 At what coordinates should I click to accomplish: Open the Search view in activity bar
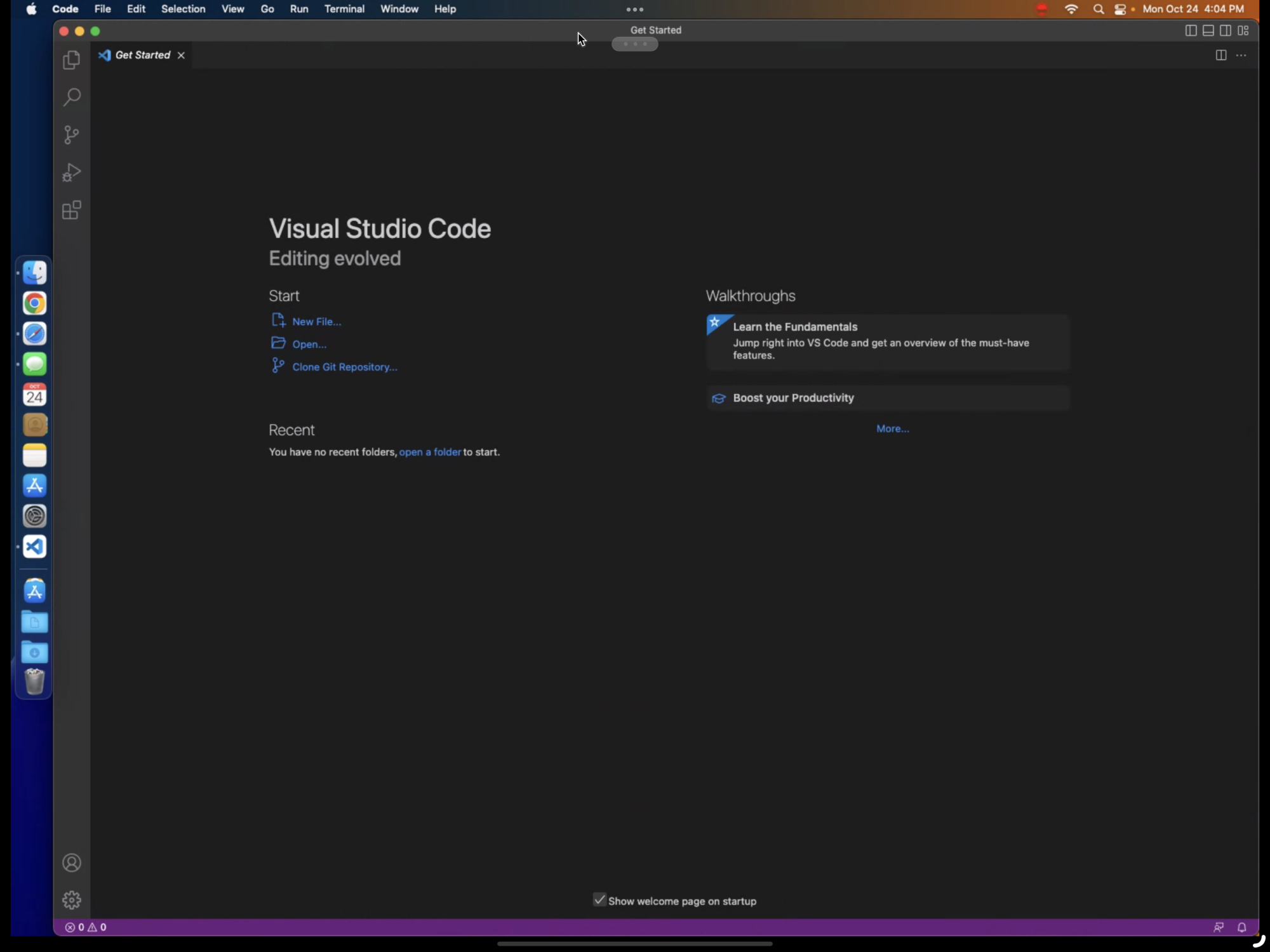pyautogui.click(x=72, y=97)
